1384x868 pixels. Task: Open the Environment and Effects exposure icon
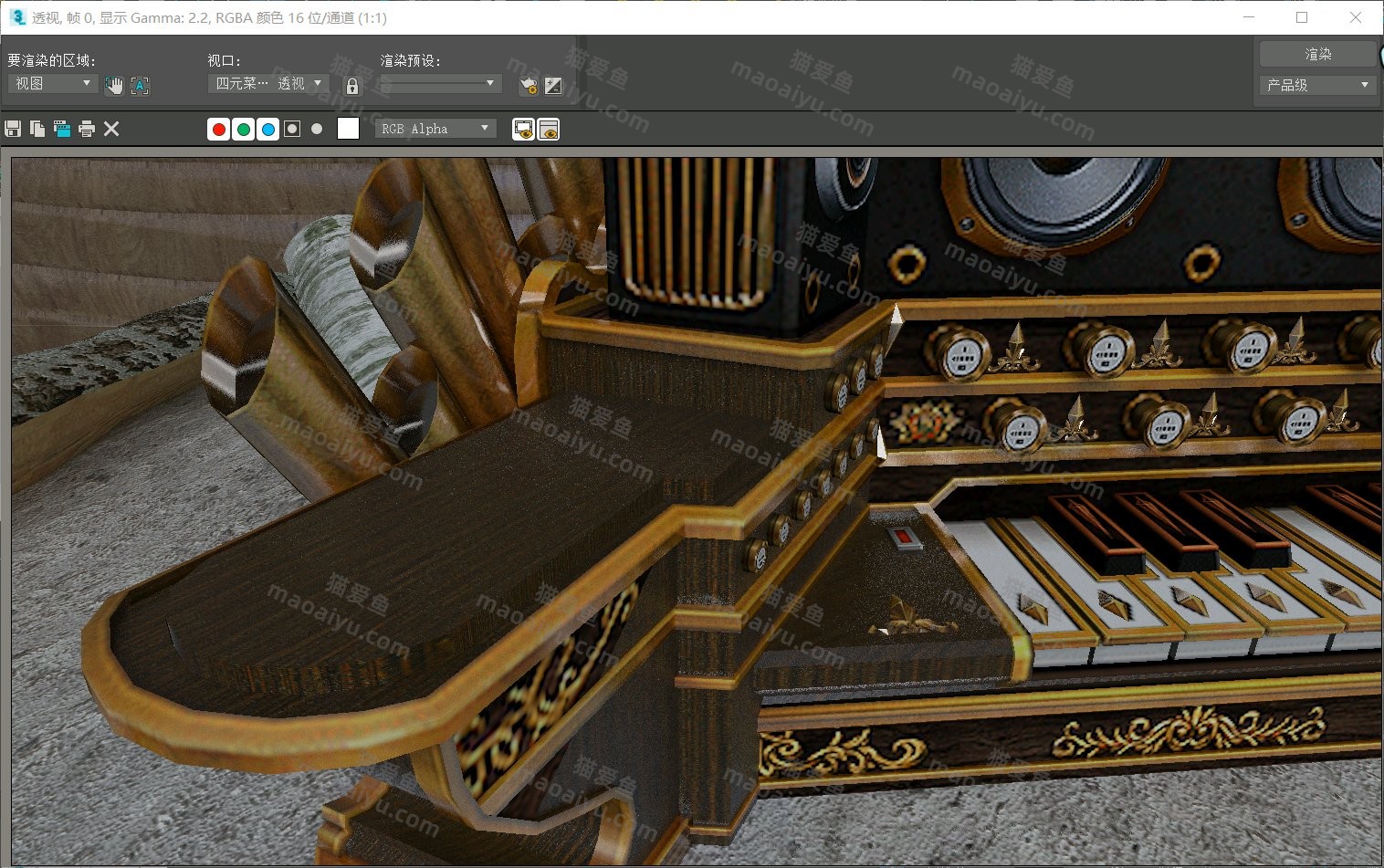pos(553,86)
